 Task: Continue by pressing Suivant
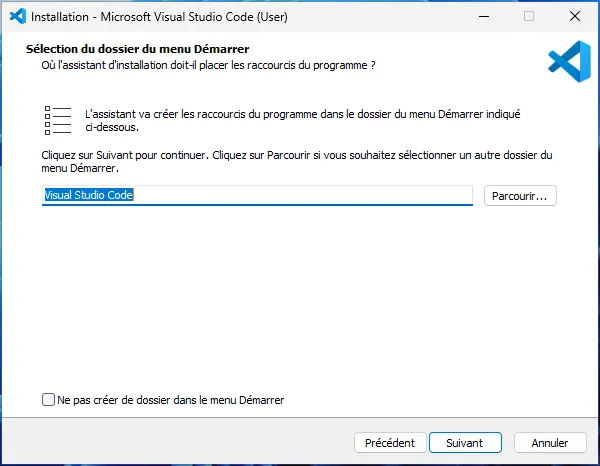tap(465, 442)
